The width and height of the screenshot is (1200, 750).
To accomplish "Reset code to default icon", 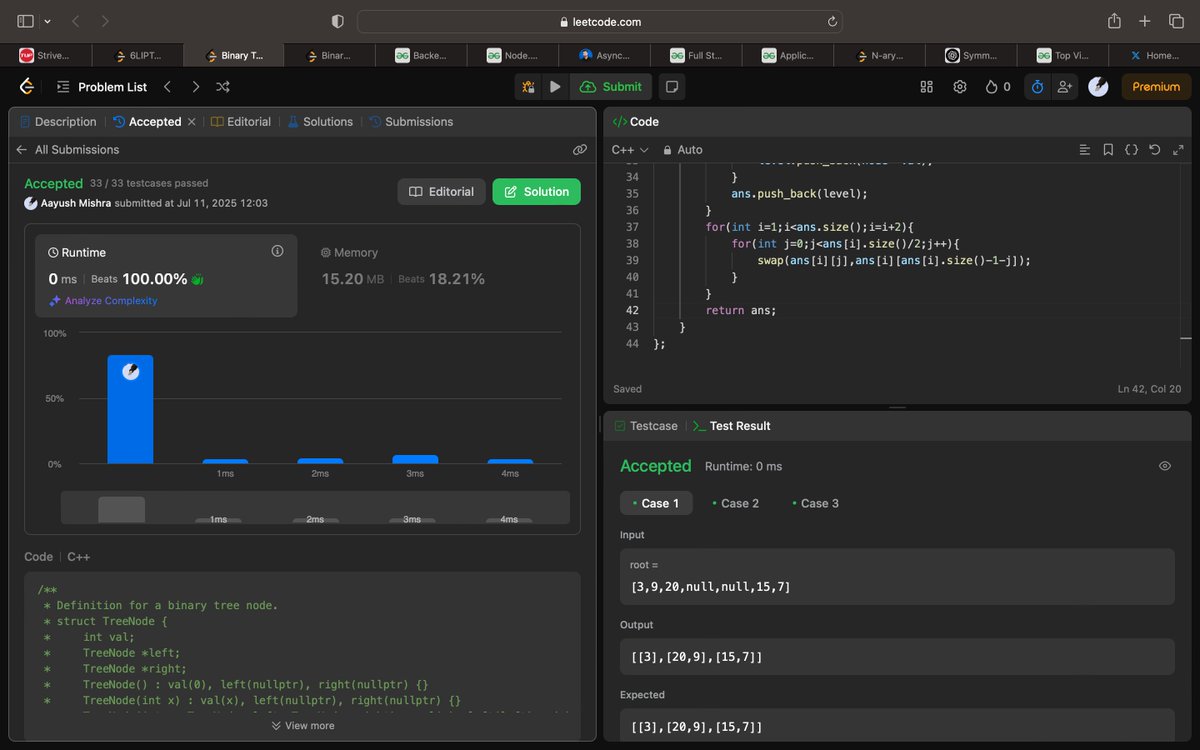I will [1155, 150].
